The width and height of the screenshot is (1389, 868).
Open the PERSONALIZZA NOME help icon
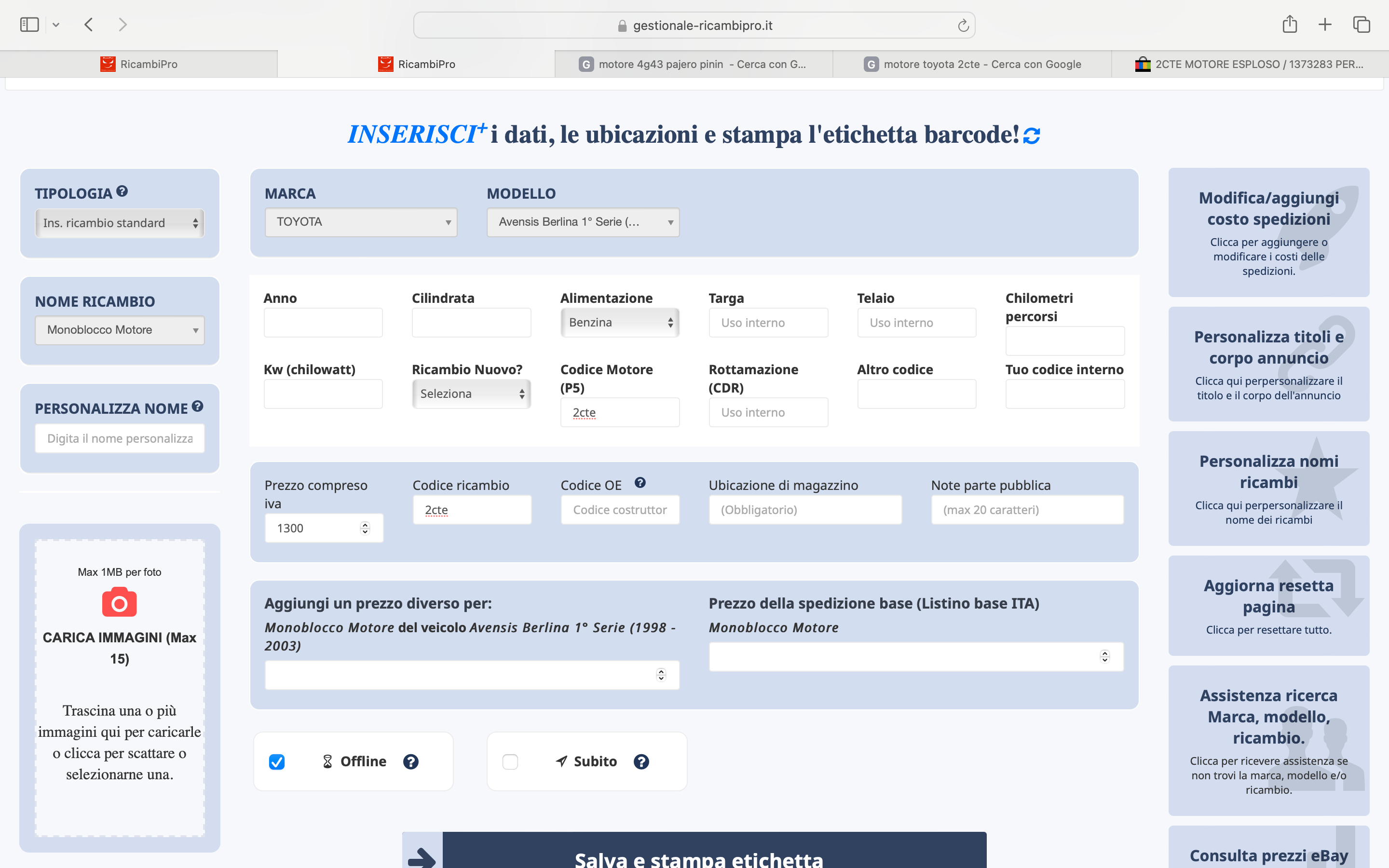tap(197, 407)
